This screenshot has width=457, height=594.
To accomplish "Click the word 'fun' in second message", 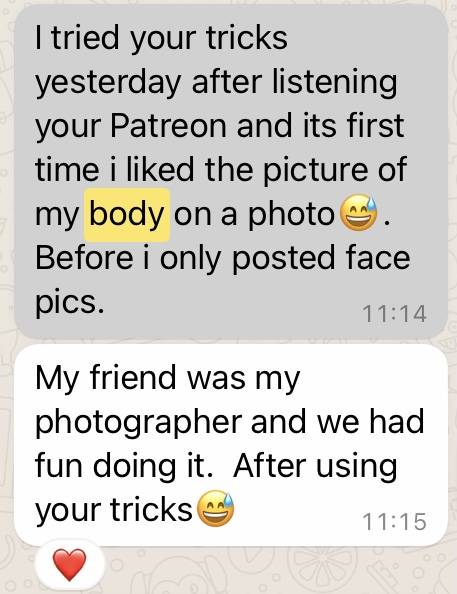I will tap(59, 465).
